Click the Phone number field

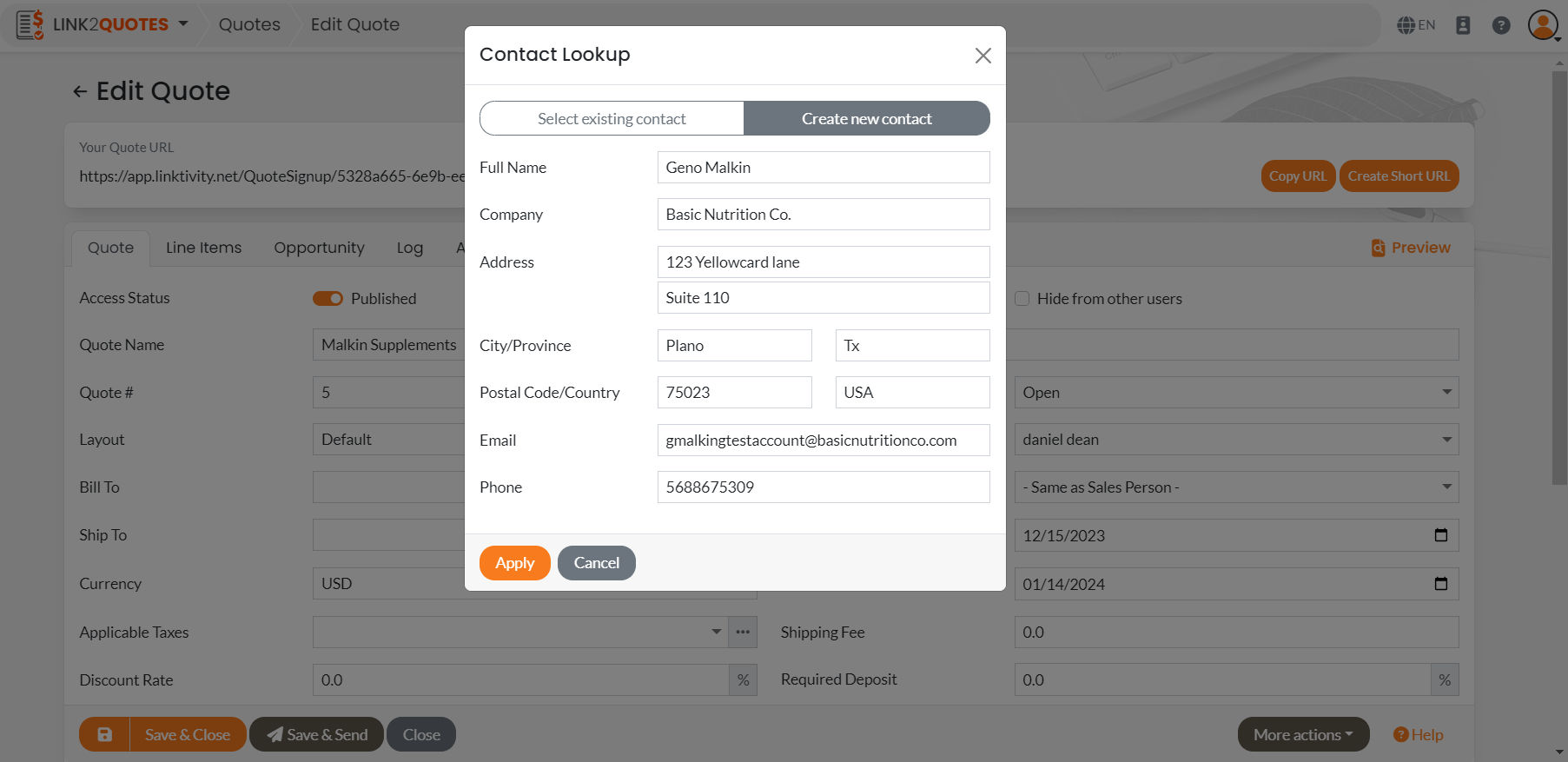click(x=824, y=487)
